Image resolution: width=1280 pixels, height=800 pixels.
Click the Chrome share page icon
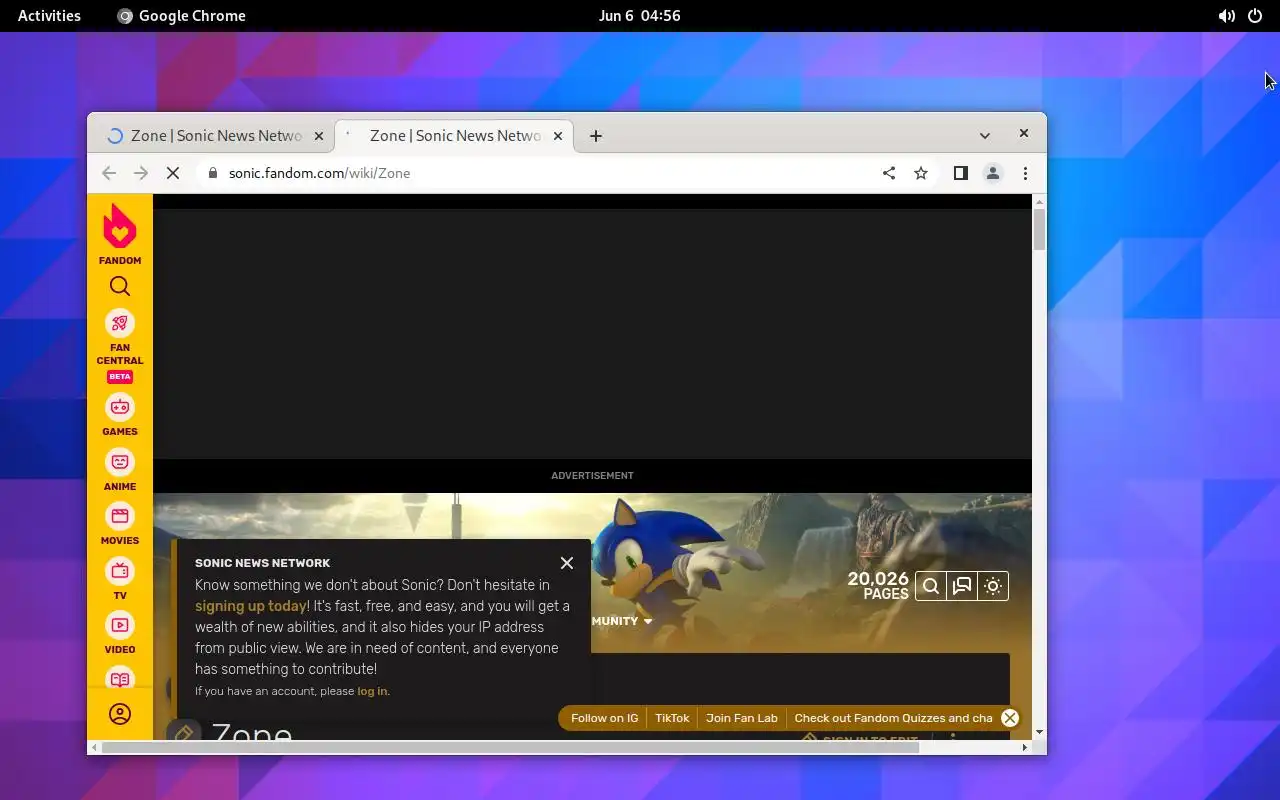click(889, 173)
